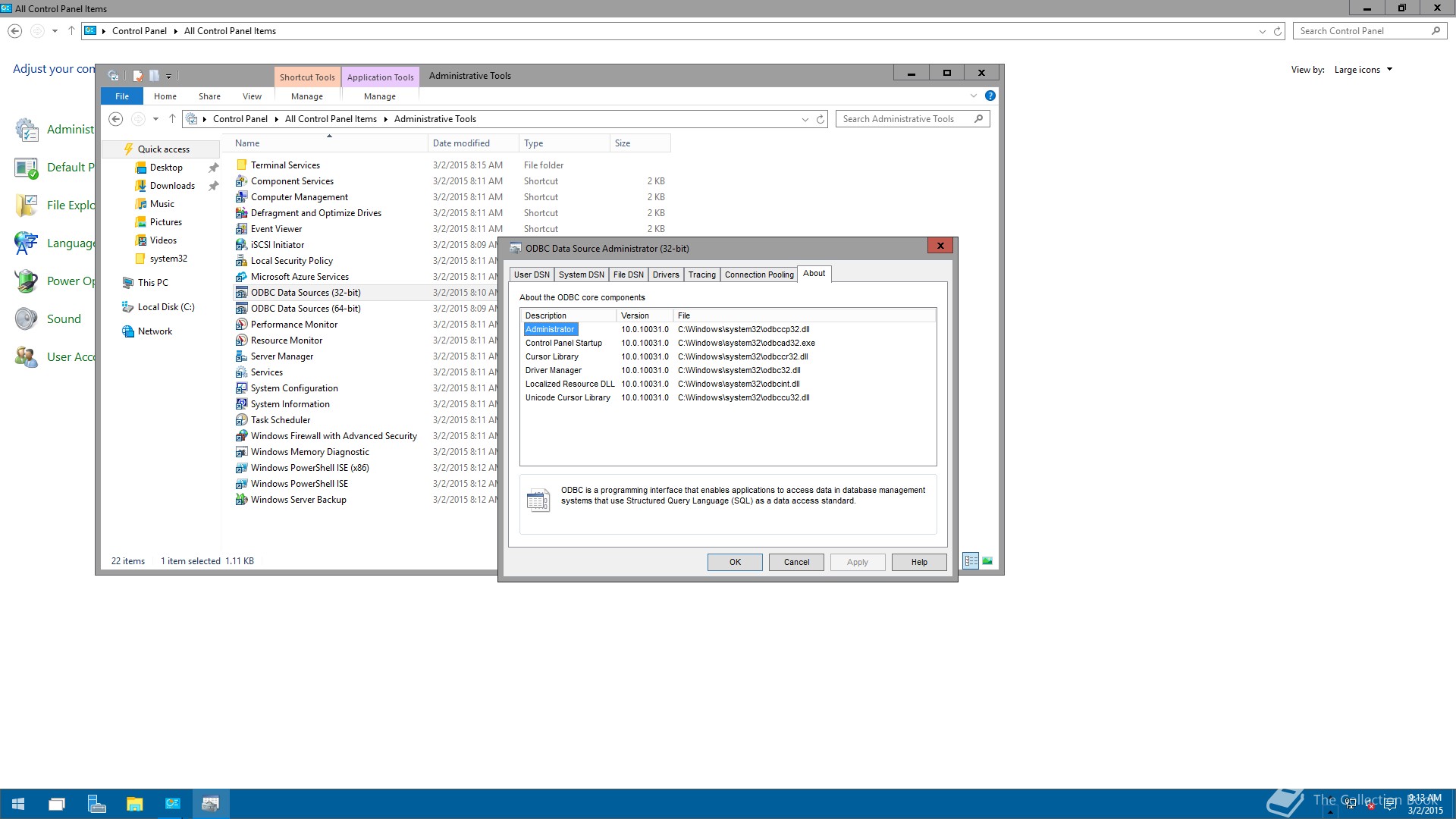Open the View by Large icons dropdown
Image resolution: width=1456 pixels, height=819 pixels.
[1363, 70]
